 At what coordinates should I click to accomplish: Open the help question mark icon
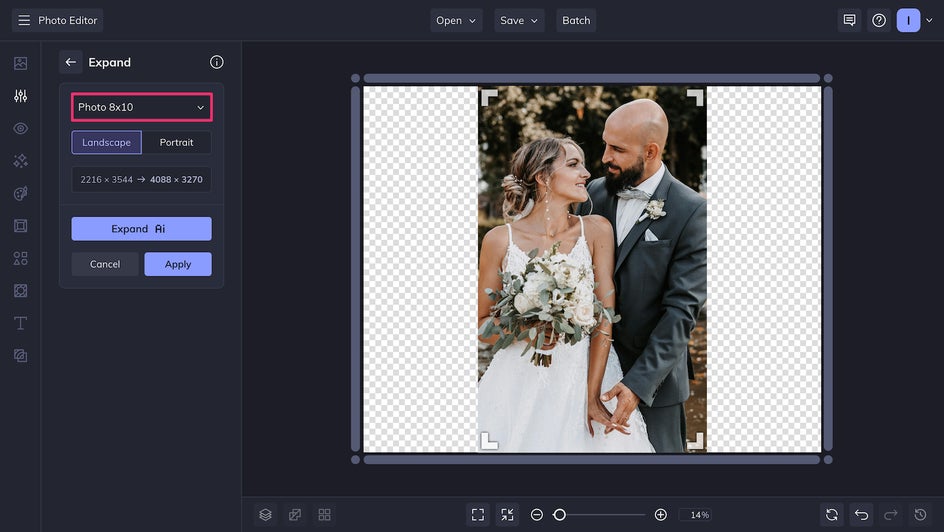pos(879,20)
